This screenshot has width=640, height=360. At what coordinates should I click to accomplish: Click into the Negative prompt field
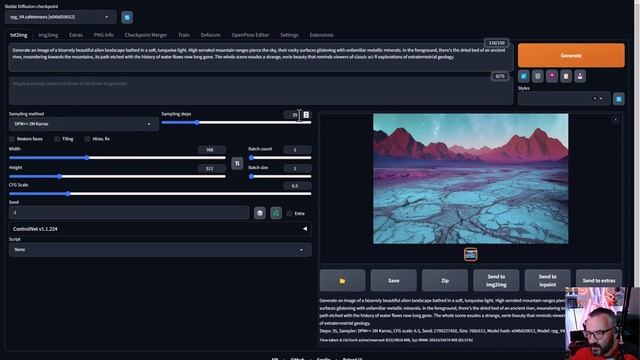click(x=261, y=91)
